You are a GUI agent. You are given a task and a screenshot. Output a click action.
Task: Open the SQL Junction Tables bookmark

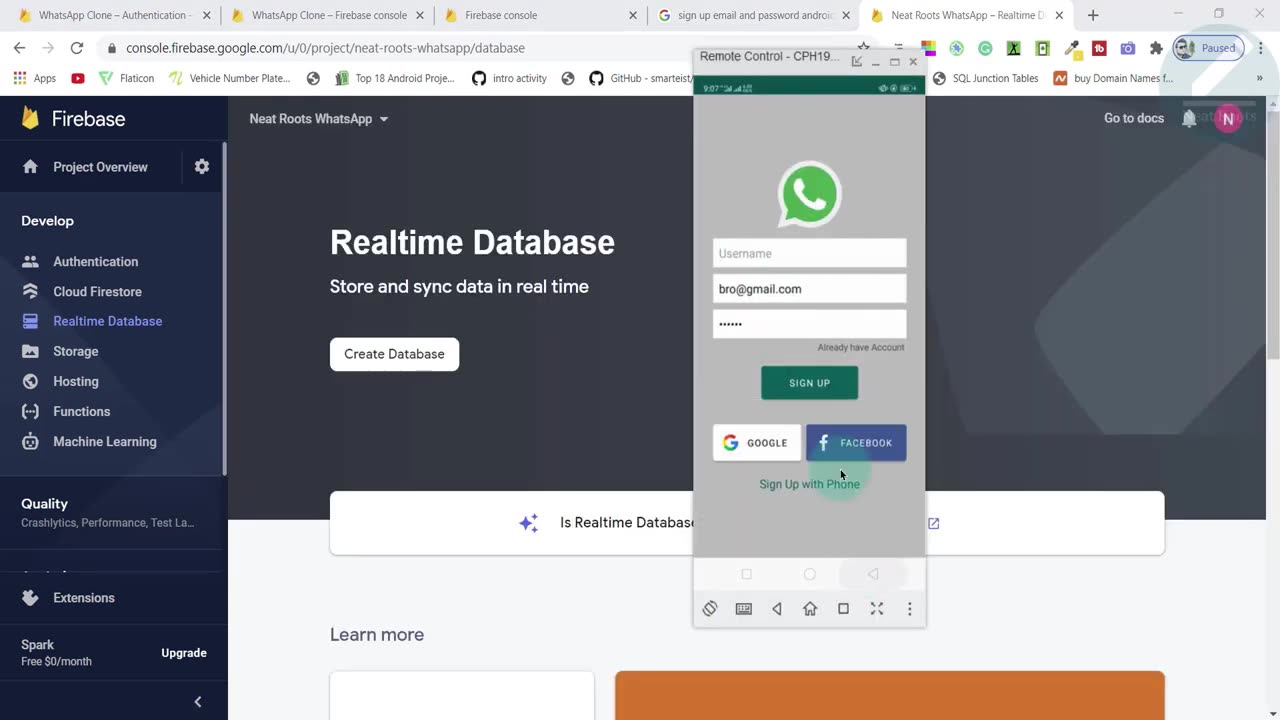tap(985, 78)
